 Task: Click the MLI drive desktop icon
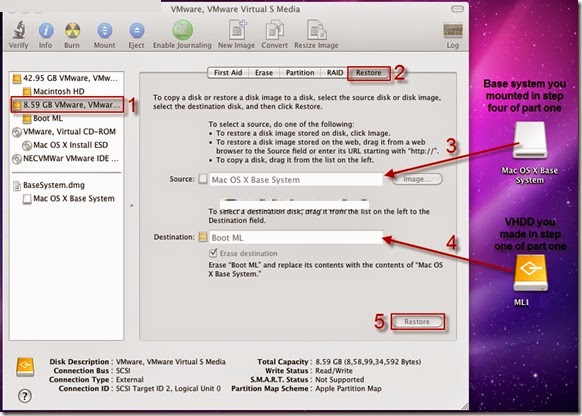coord(530,273)
